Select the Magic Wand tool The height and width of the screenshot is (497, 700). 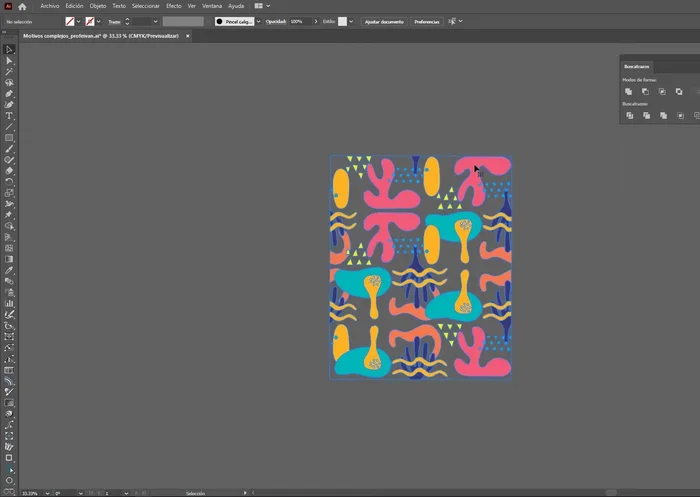point(9,71)
